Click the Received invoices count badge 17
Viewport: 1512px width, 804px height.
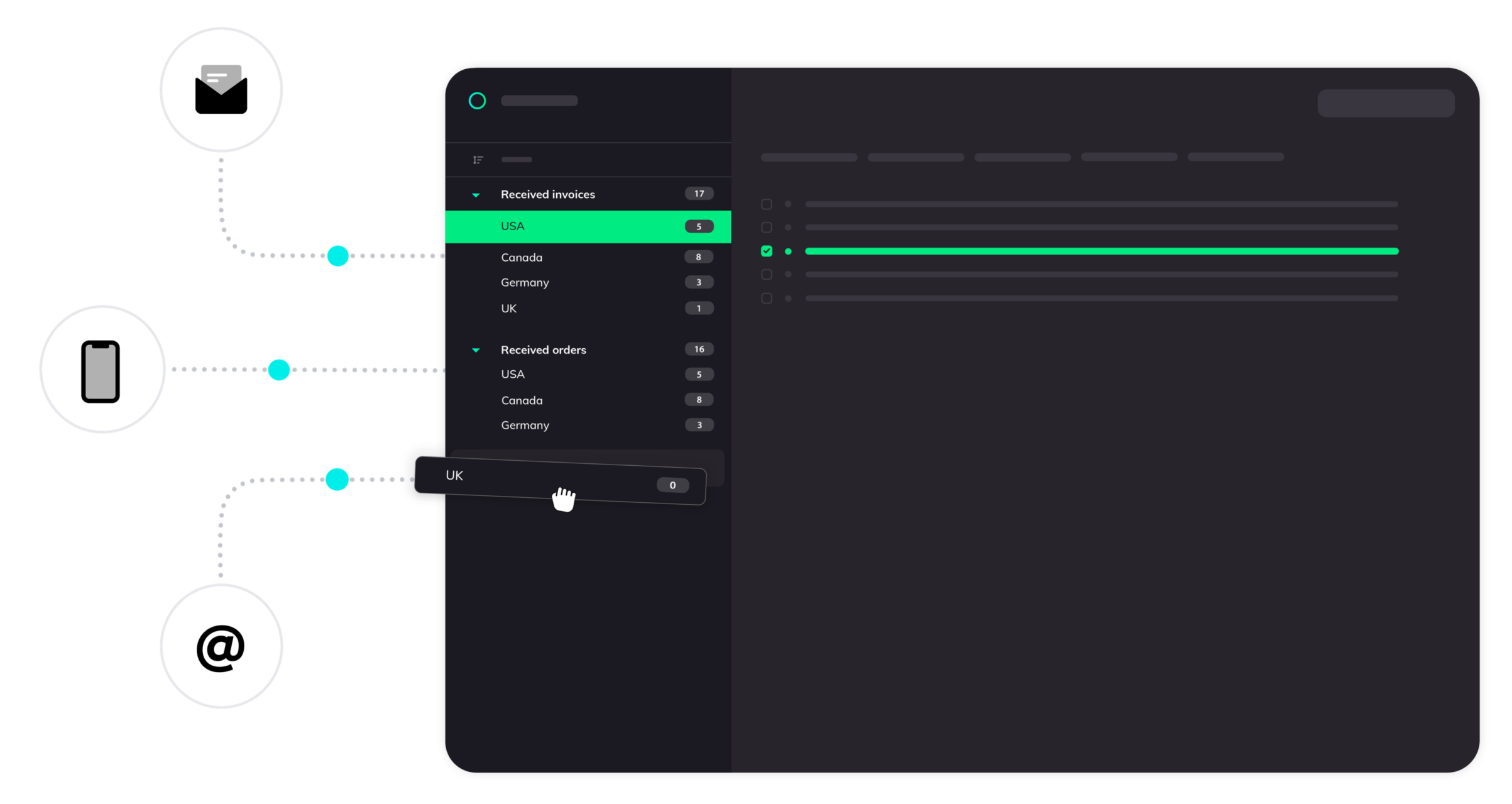click(x=699, y=194)
